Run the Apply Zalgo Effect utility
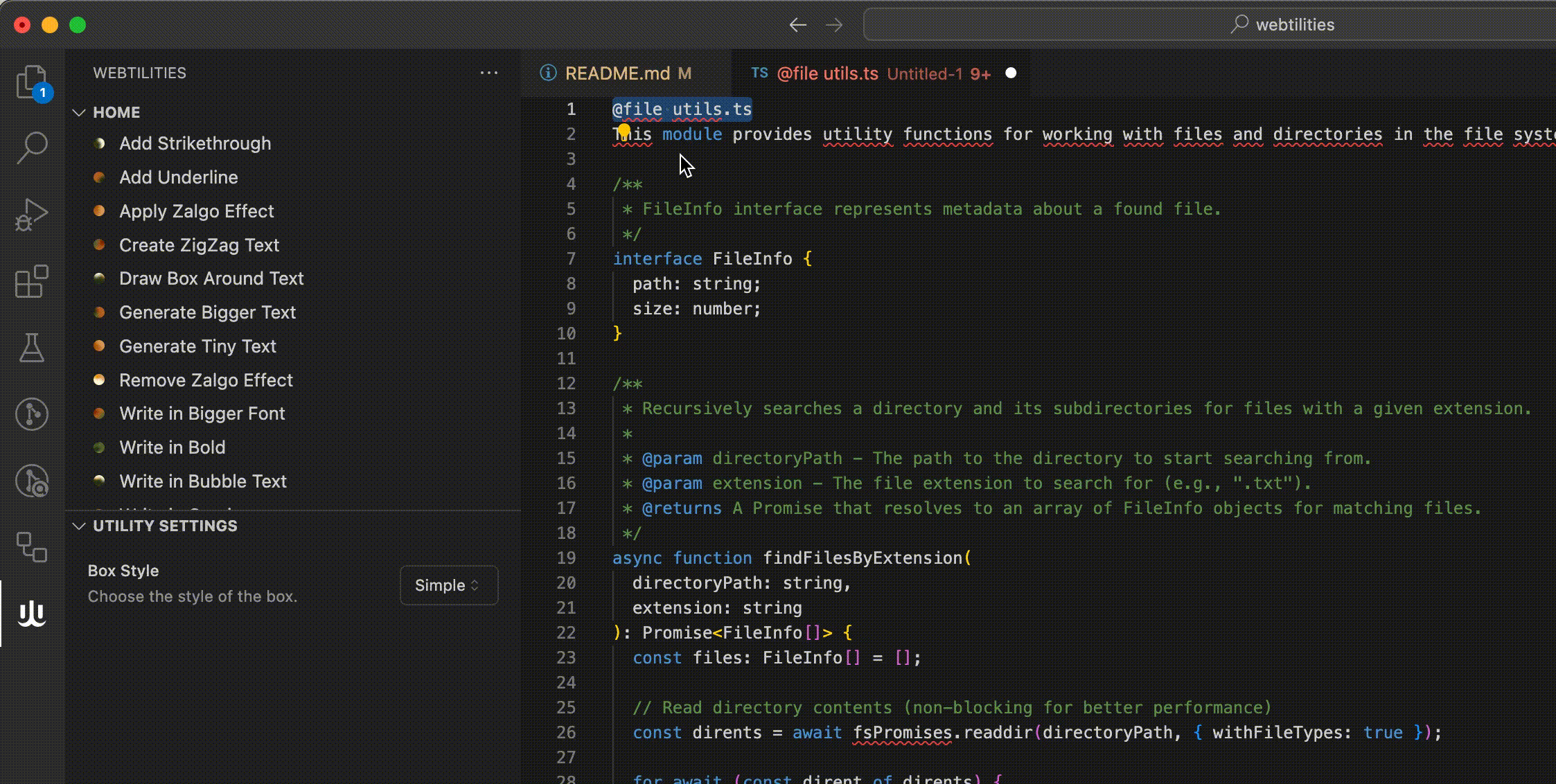 pos(196,211)
